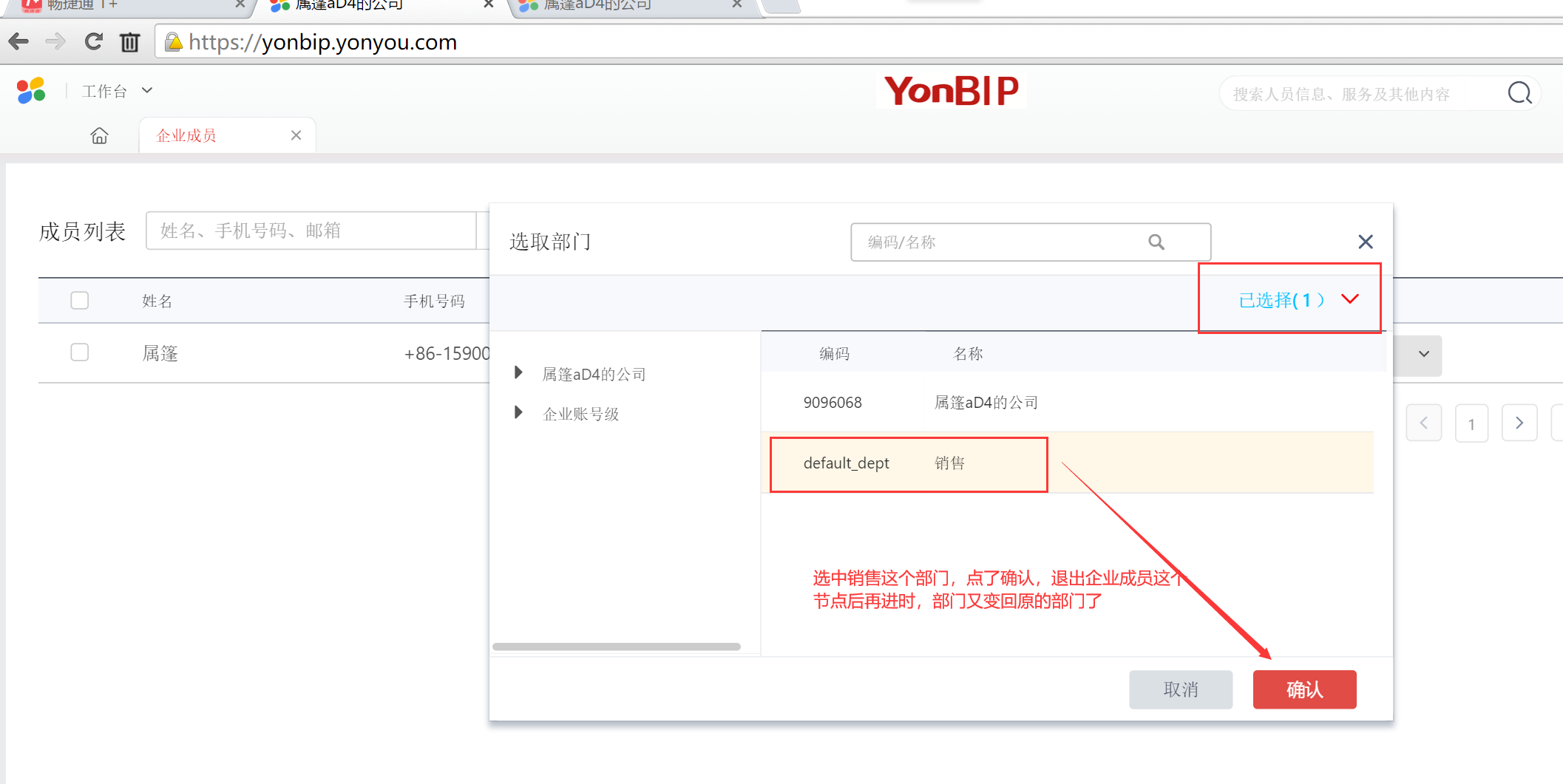Expand the 企业账号级 tree node
1563x784 pixels.
[x=518, y=412]
